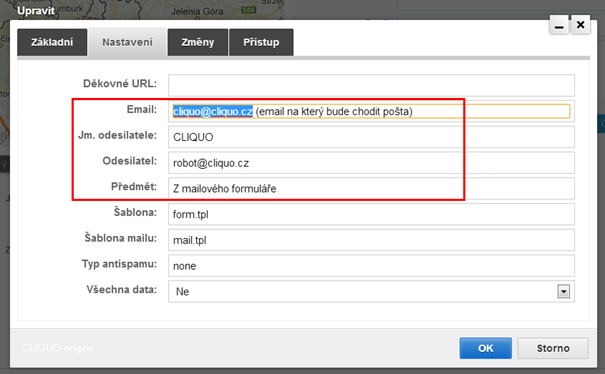Click the CLIQUO engine footer text
This screenshot has width=605, height=374.
click(x=58, y=348)
